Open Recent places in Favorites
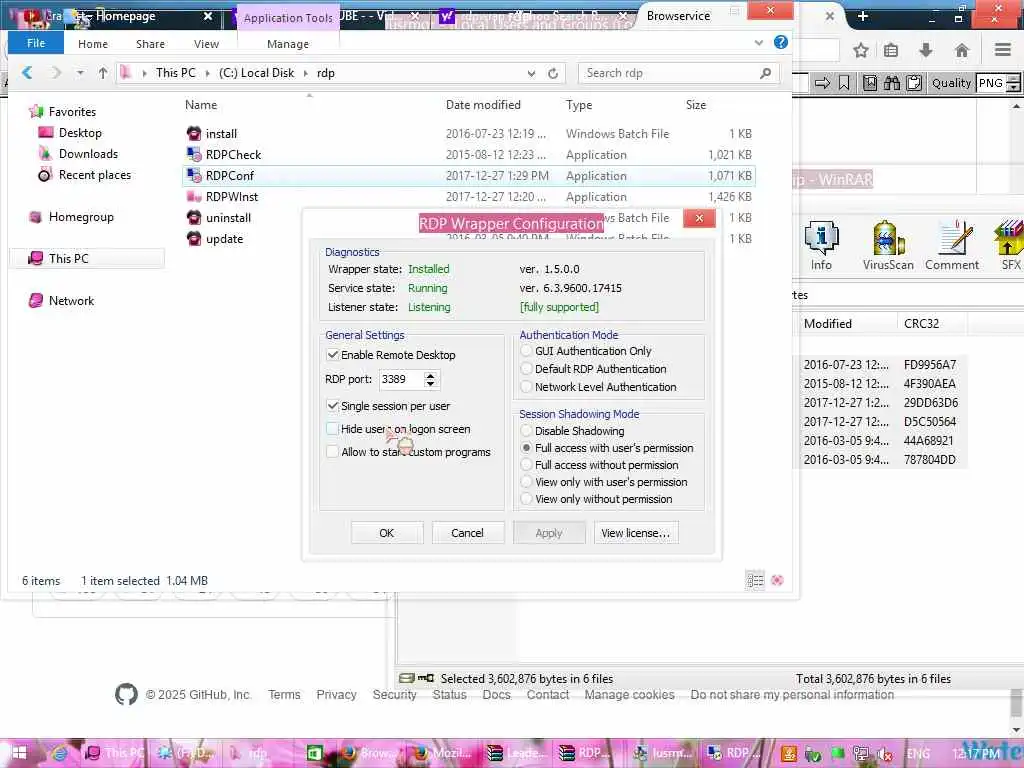 (x=95, y=174)
